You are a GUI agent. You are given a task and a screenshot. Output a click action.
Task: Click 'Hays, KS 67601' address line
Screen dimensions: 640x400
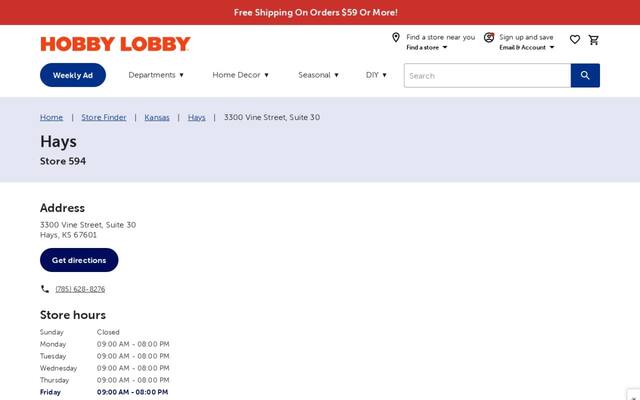point(68,235)
